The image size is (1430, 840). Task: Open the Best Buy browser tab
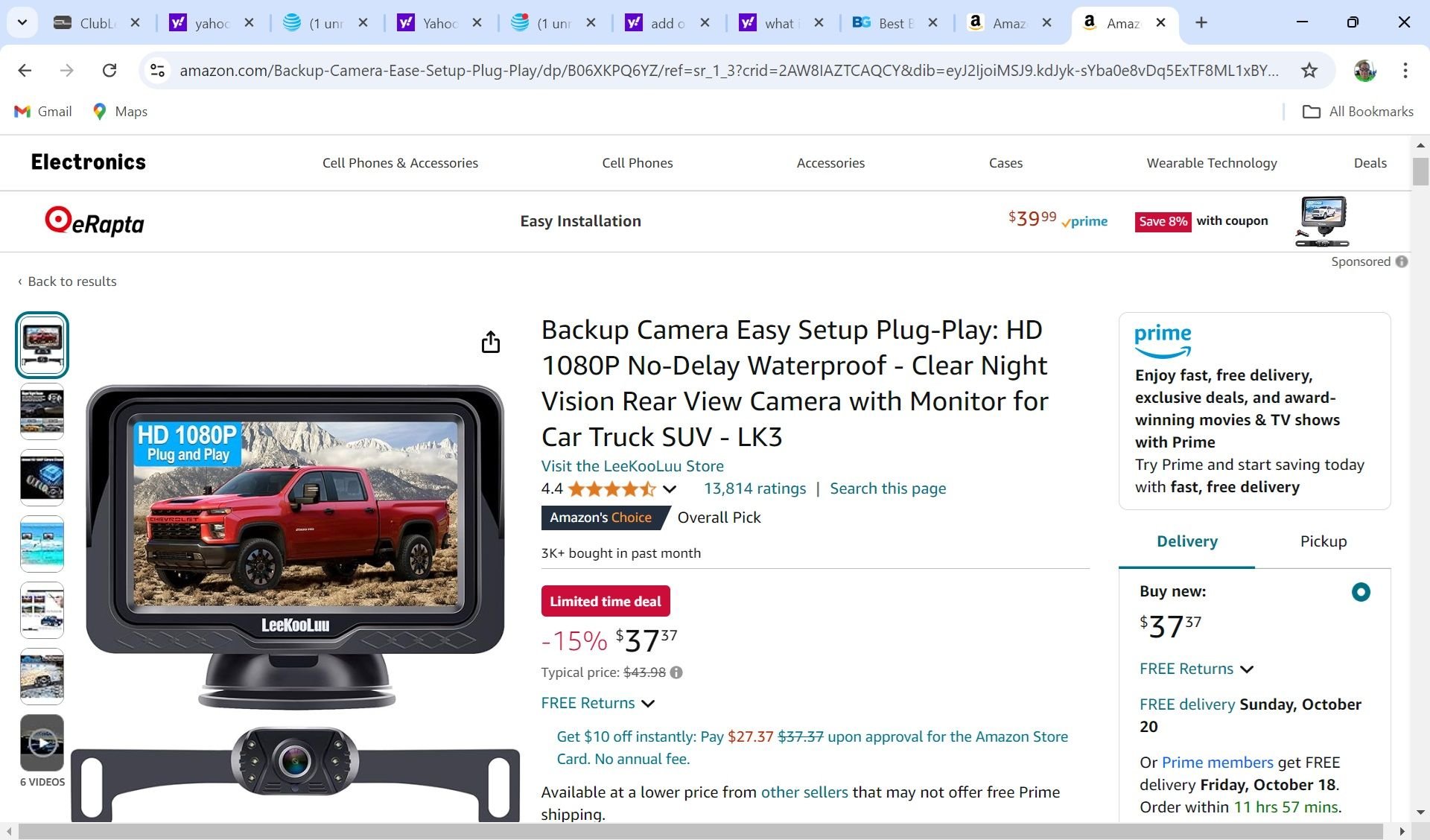click(x=891, y=23)
